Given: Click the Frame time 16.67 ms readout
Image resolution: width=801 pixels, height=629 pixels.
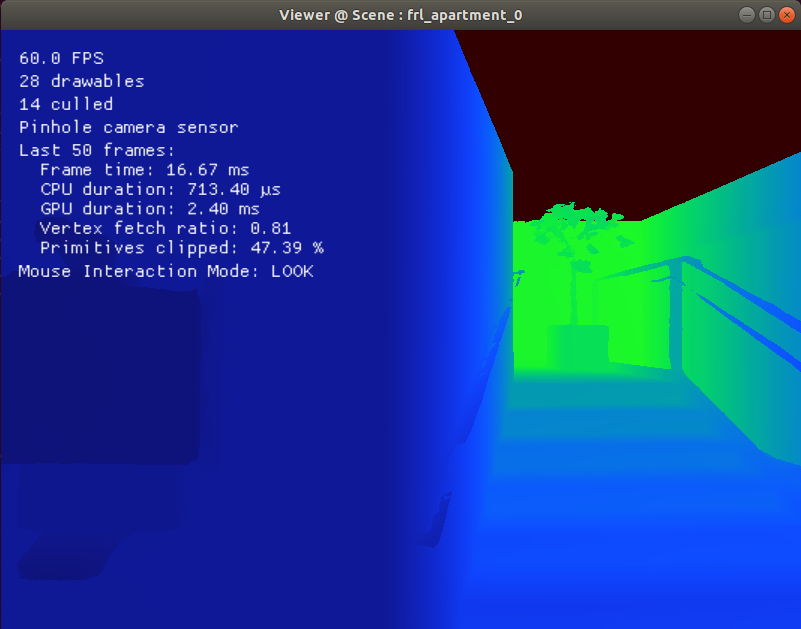Looking at the screenshot, I should coord(143,169).
